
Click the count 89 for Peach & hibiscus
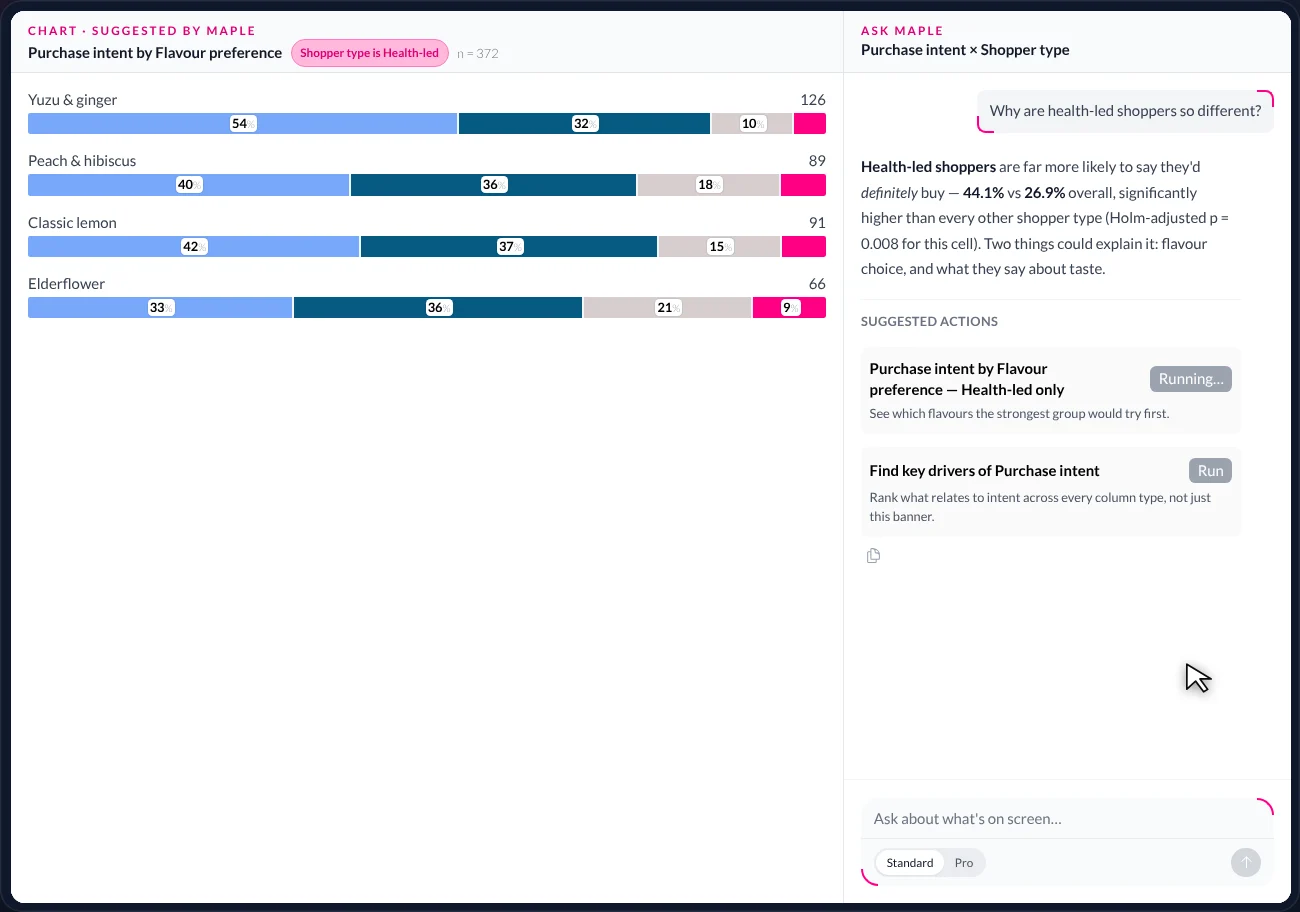(x=817, y=161)
